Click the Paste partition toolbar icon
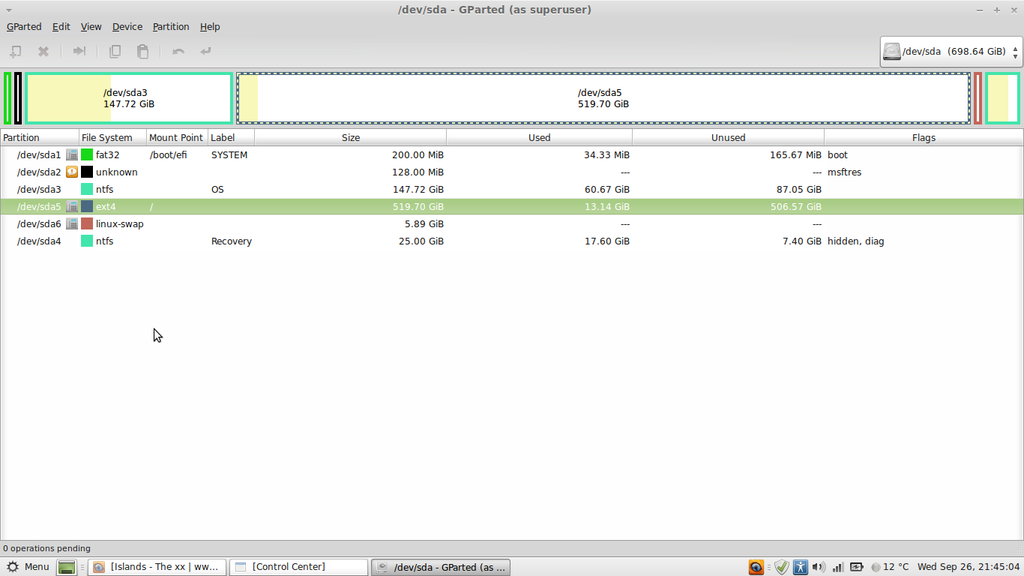This screenshot has width=1024, height=576. click(x=143, y=51)
